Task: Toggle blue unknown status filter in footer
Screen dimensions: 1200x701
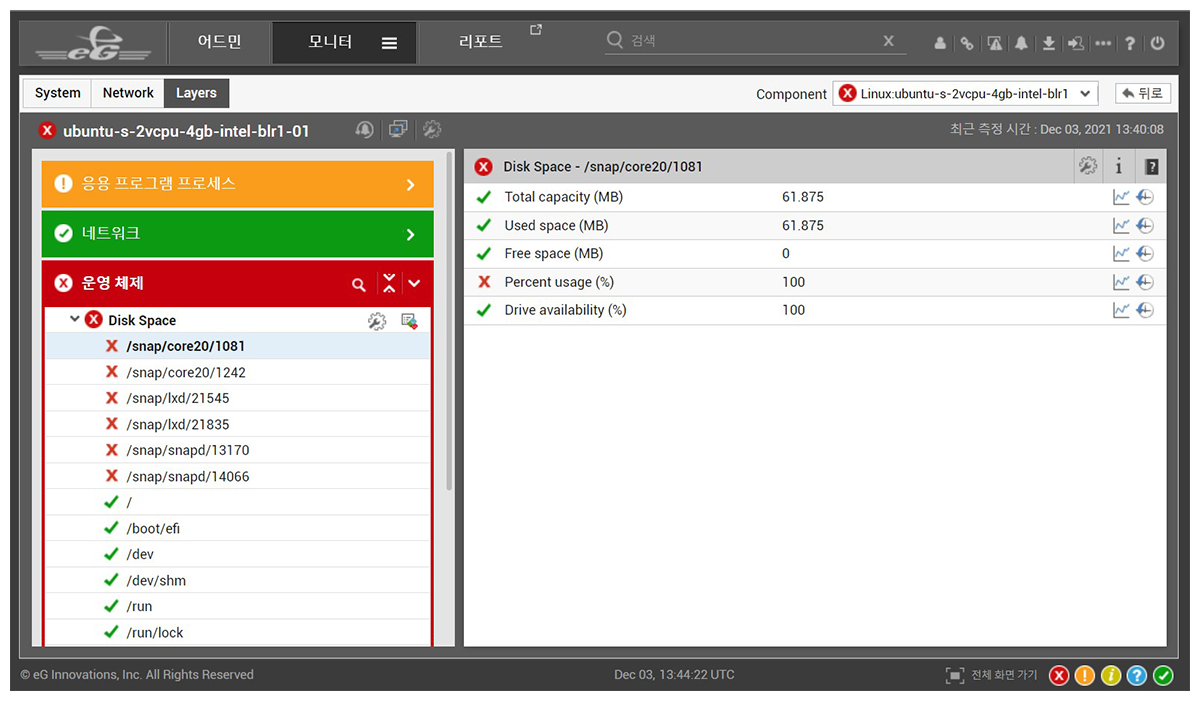Action: (x=1136, y=675)
